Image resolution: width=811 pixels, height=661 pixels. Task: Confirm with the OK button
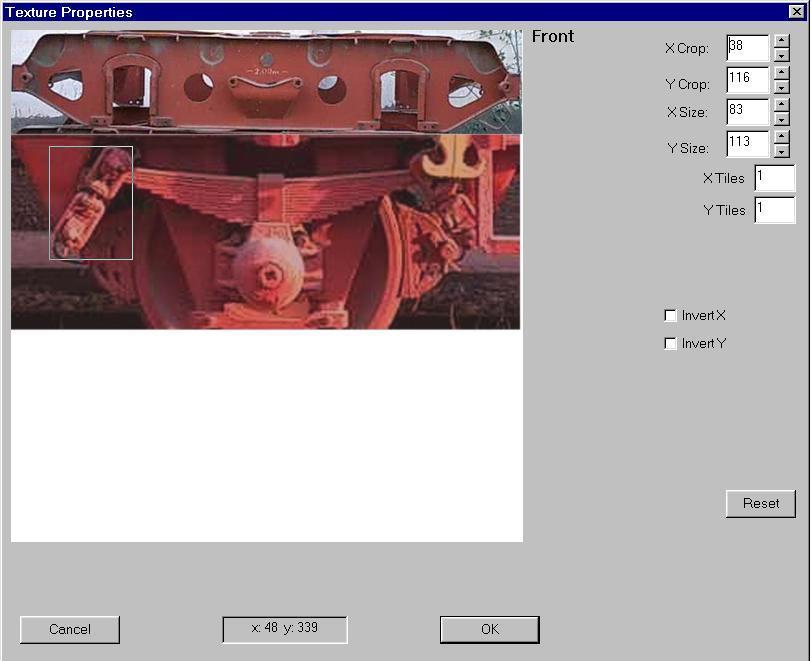(489, 629)
